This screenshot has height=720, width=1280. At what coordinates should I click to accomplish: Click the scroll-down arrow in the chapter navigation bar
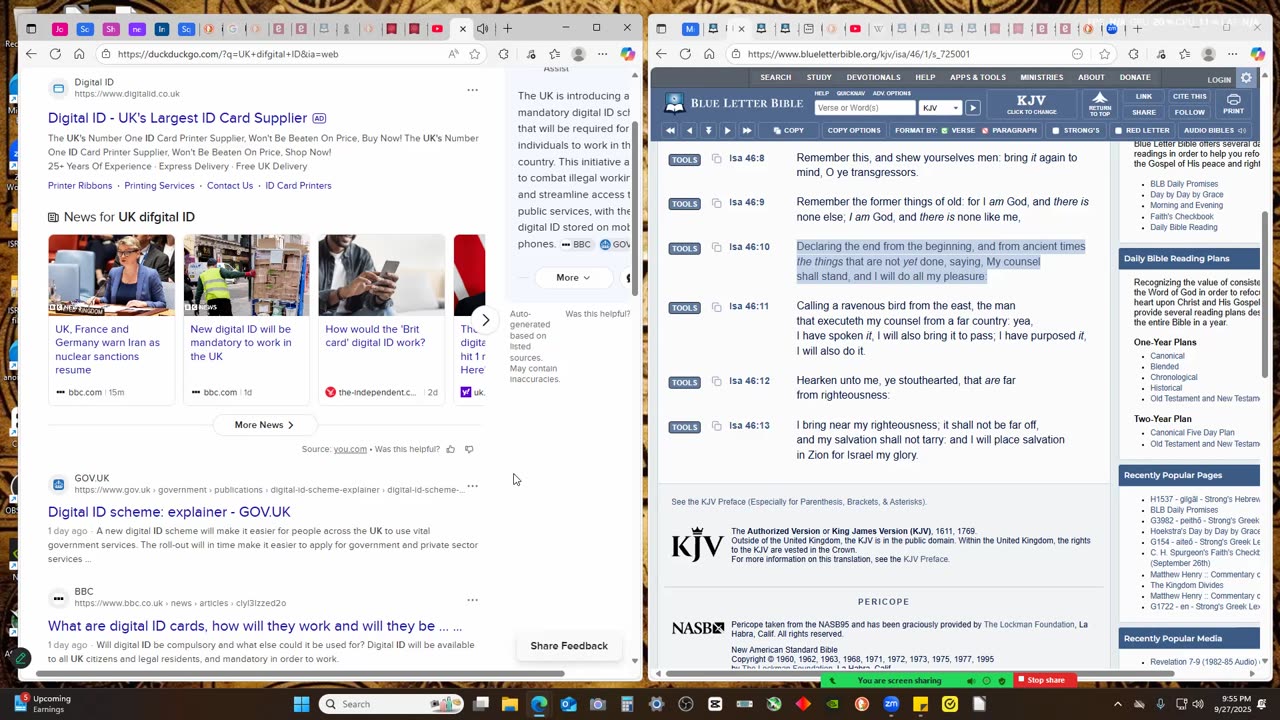(x=708, y=130)
